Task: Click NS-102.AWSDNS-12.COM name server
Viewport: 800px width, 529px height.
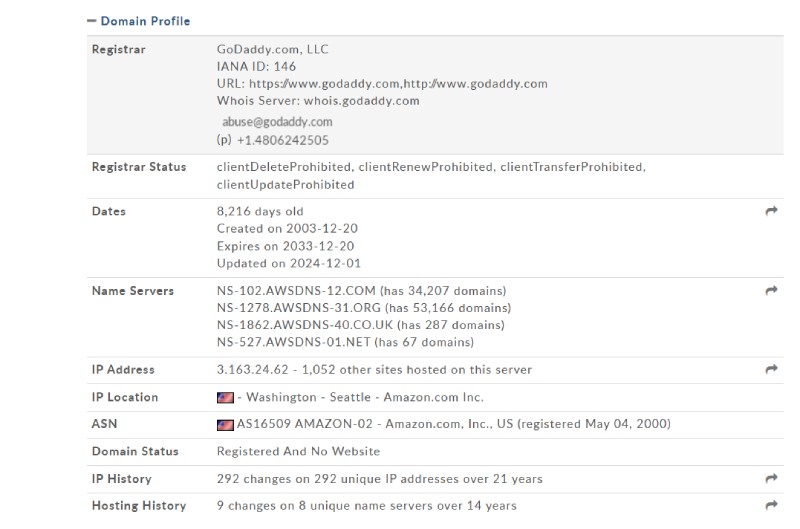Action: 296,291
